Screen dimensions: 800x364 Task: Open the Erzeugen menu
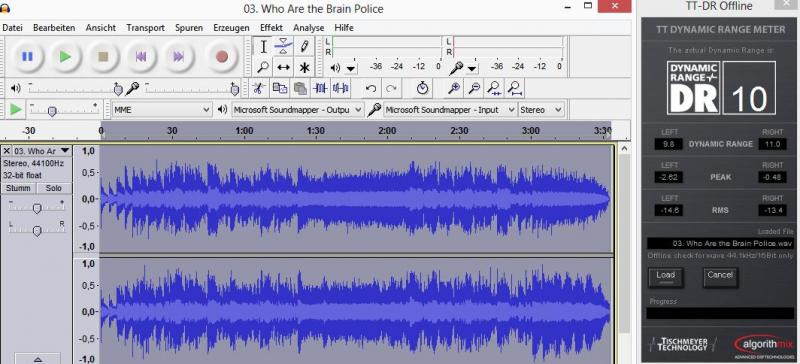(231, 28)
